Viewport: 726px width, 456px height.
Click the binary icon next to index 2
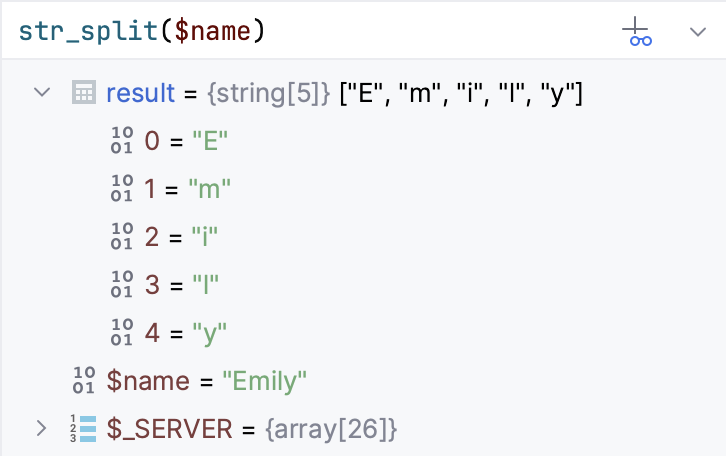click(122, 237)
